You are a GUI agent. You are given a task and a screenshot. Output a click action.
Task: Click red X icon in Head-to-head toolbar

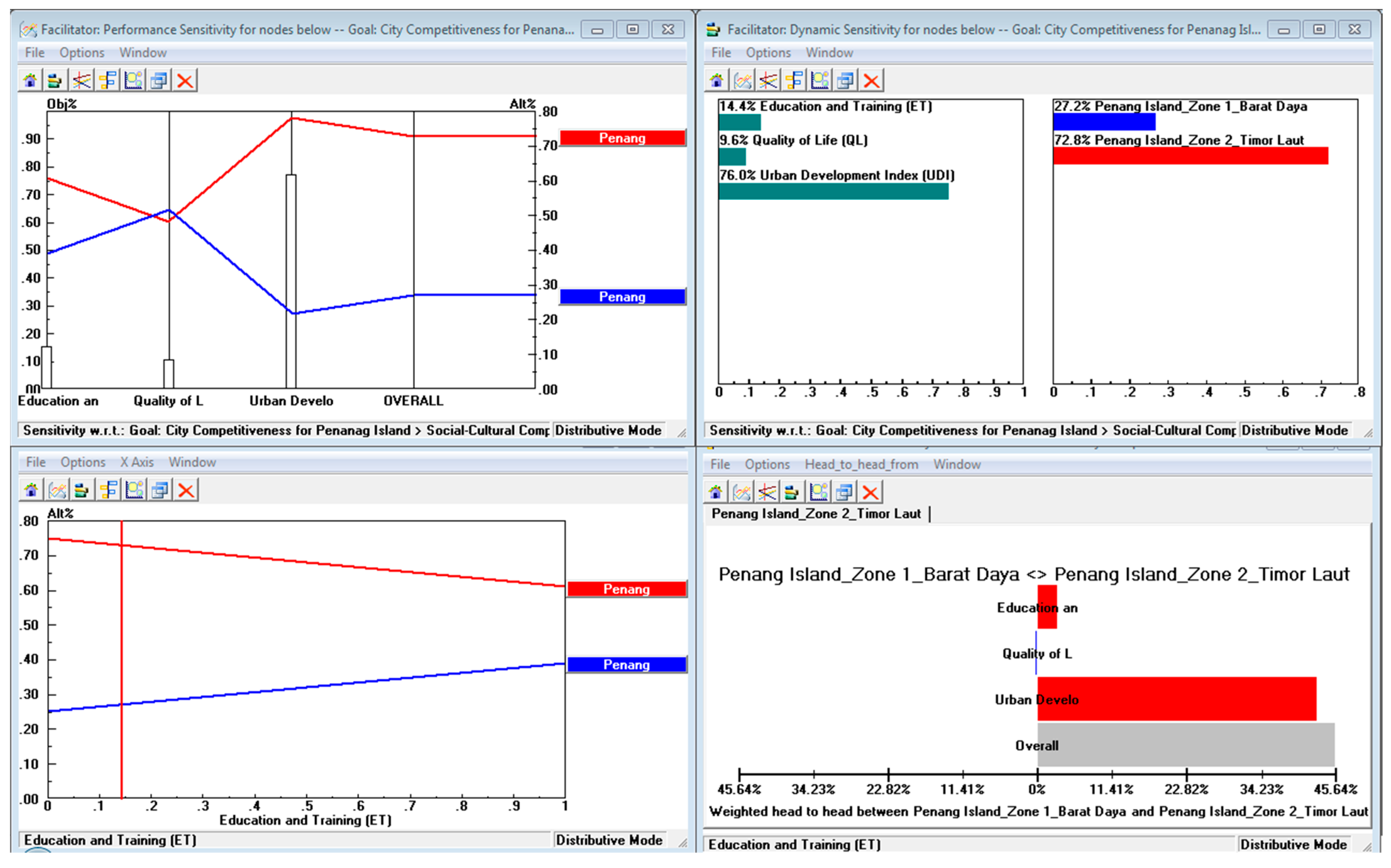871,492
